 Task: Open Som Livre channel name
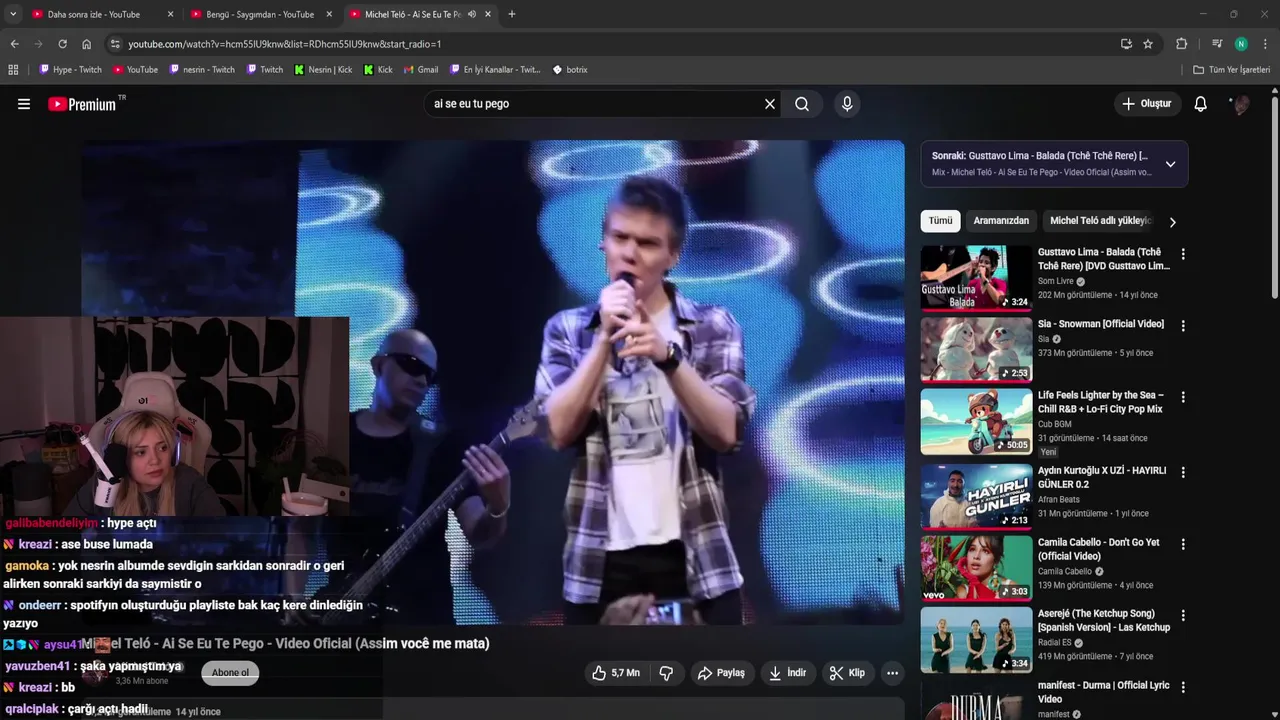[1055, 281]
